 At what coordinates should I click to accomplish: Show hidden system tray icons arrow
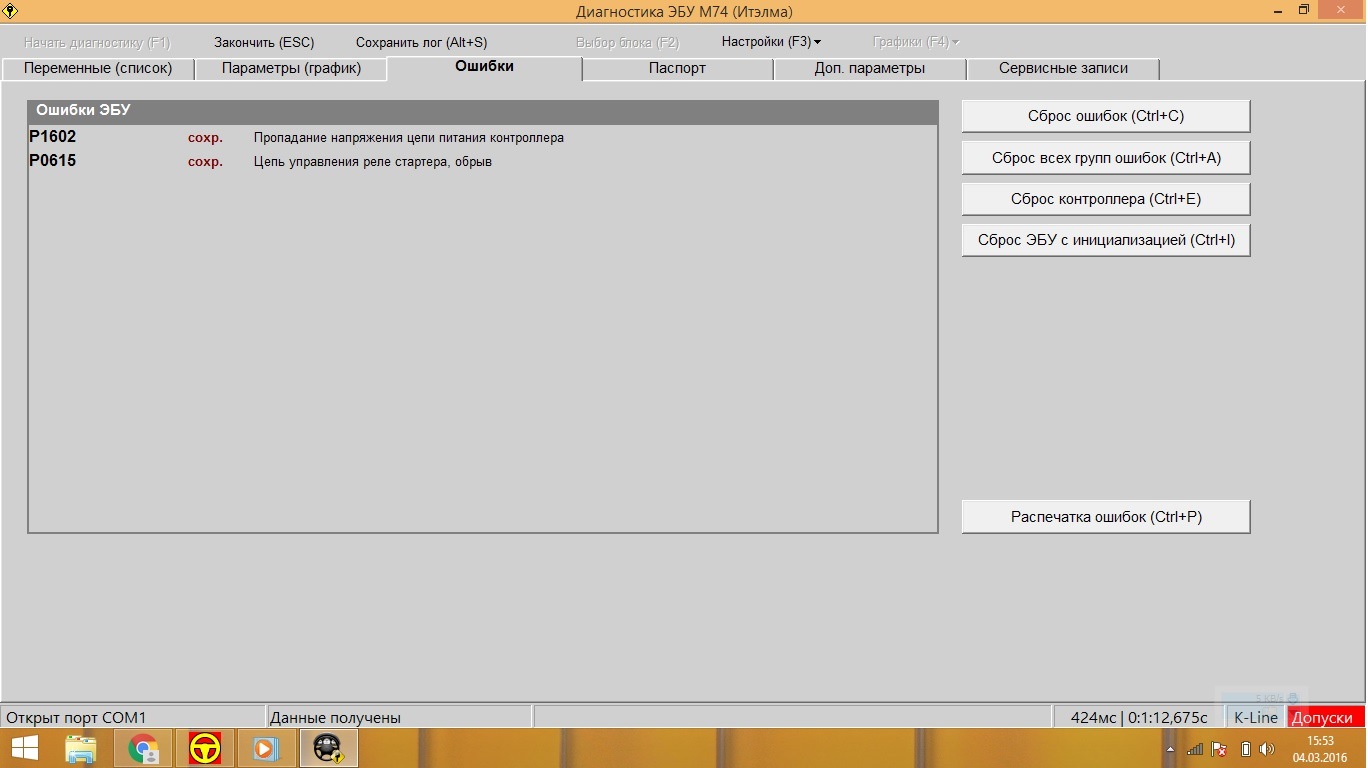(x=1171, y=749)
